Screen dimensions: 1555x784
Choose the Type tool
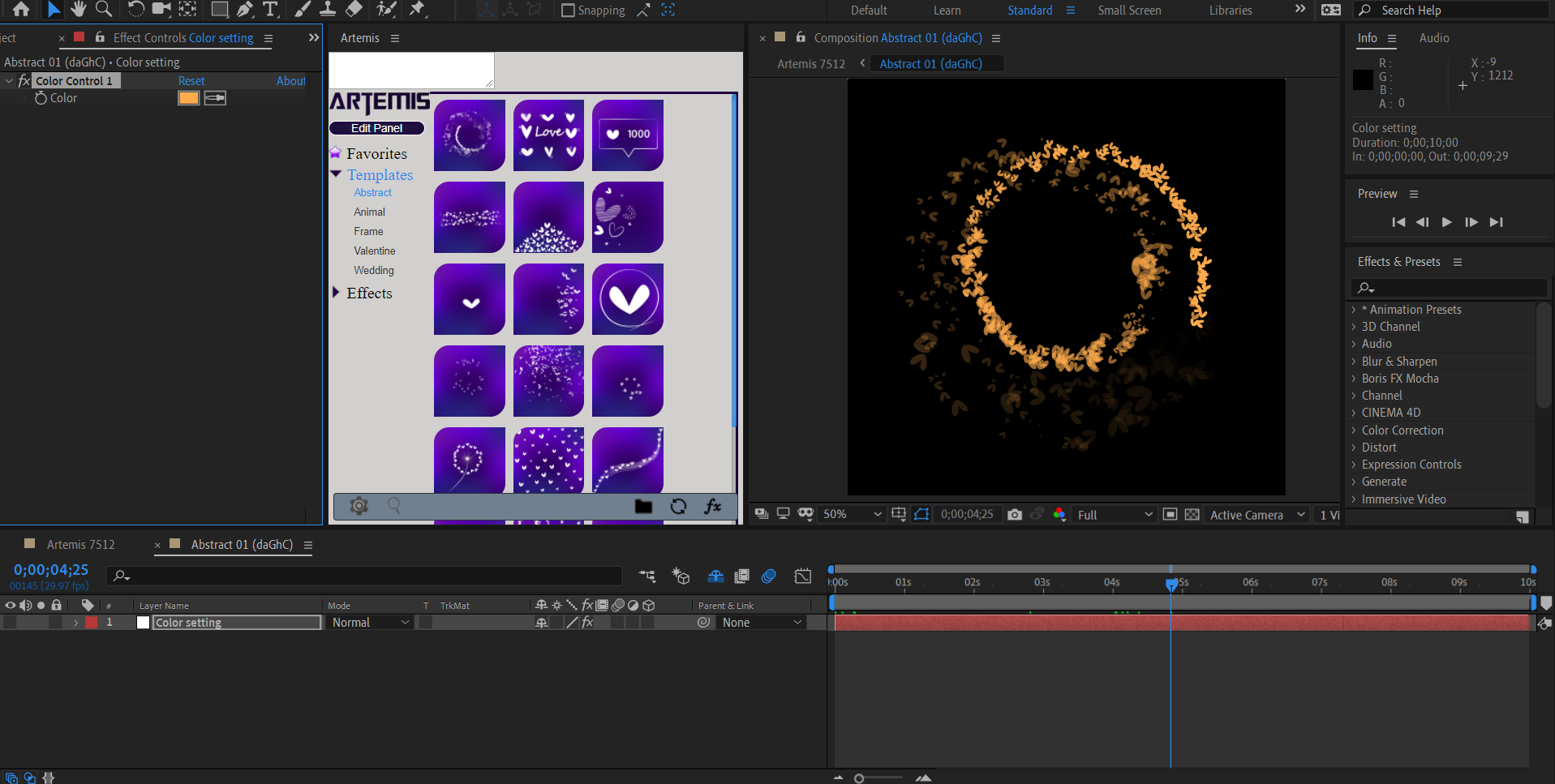pos(271,10)
